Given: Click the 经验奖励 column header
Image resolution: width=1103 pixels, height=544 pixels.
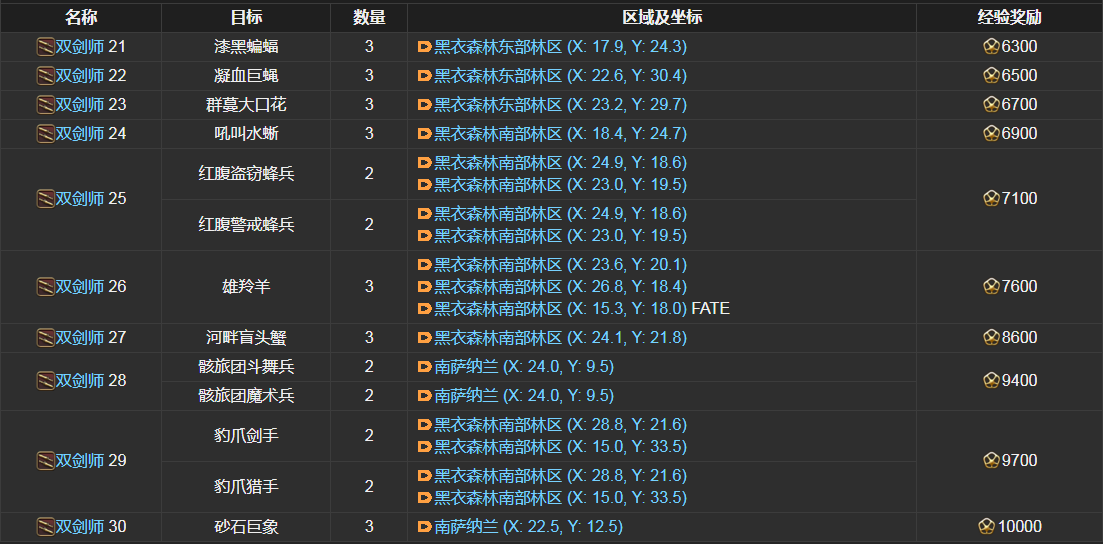Looking at the screenshot, I should 1009,18.
